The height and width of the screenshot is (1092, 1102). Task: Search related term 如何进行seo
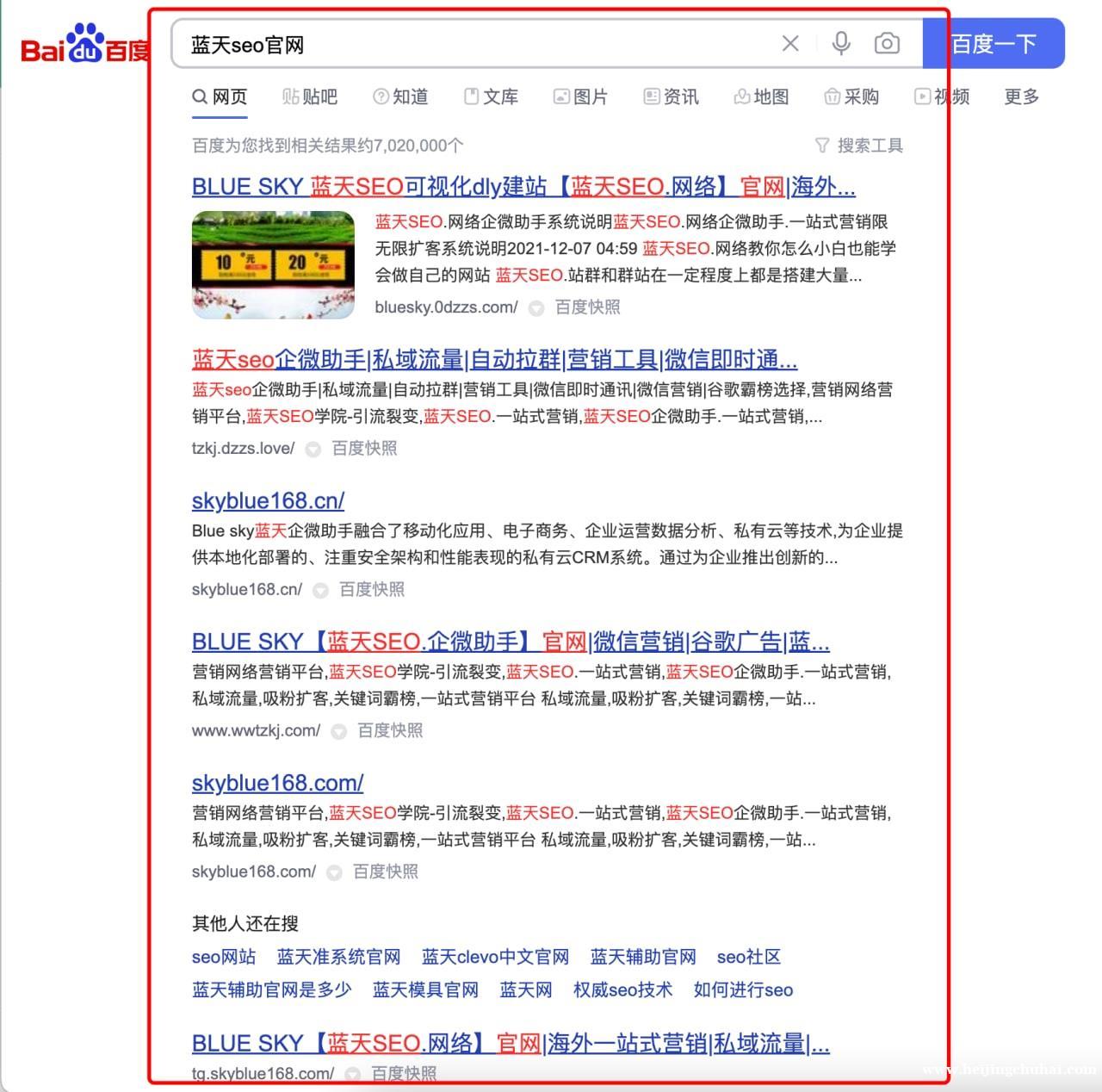(x=743, y=990)
